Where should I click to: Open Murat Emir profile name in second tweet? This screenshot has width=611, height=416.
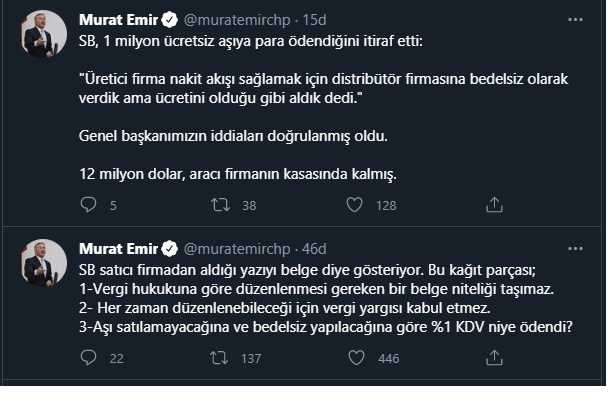[114, 248]
